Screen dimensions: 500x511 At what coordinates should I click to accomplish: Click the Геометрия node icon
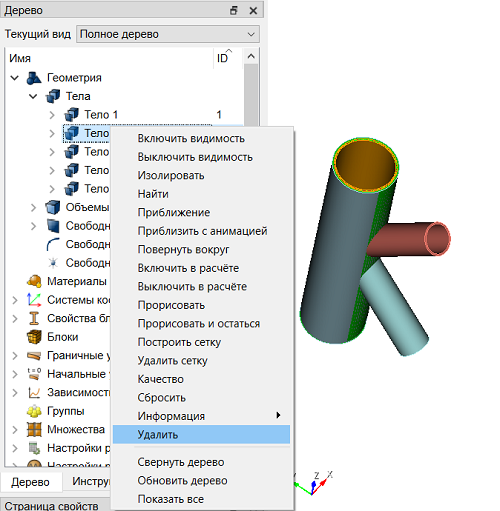[x=34, y=78]
